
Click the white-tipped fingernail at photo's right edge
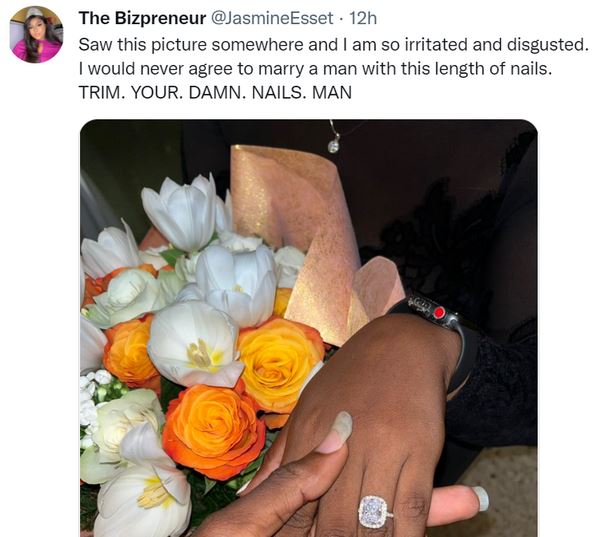(x=481, y=498)
